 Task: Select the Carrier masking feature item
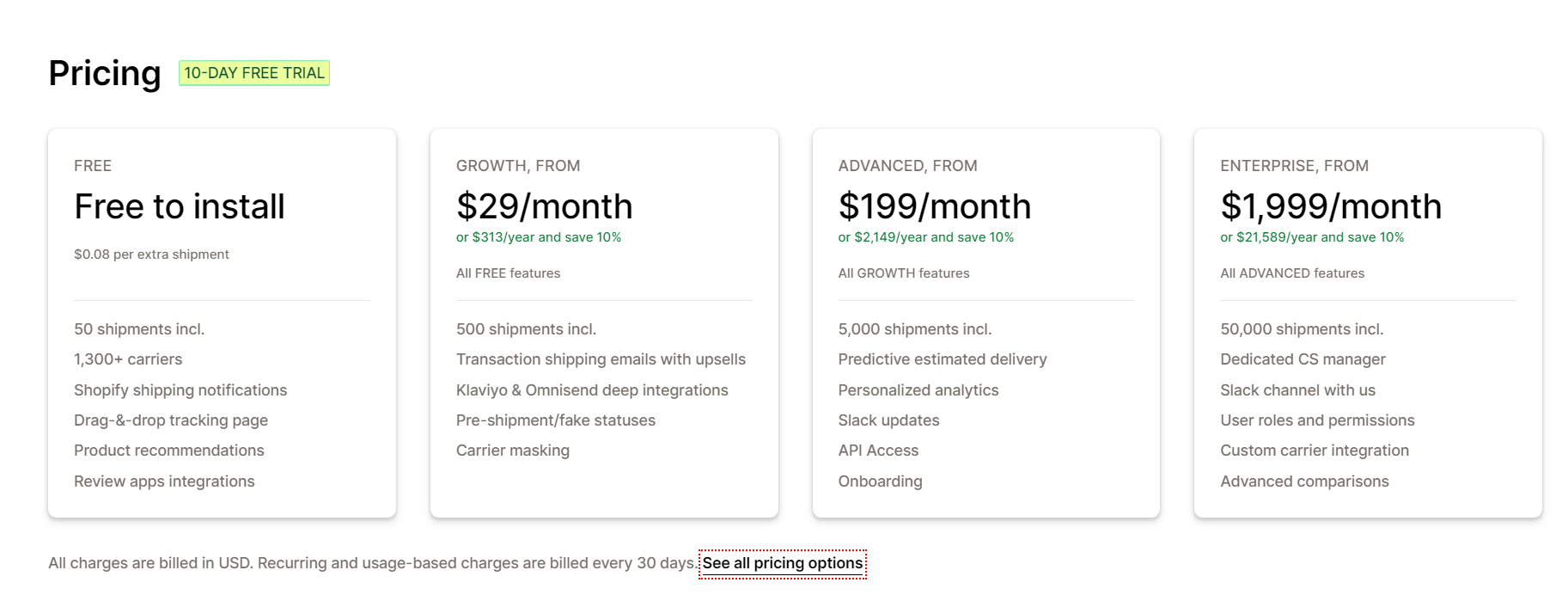512,450
